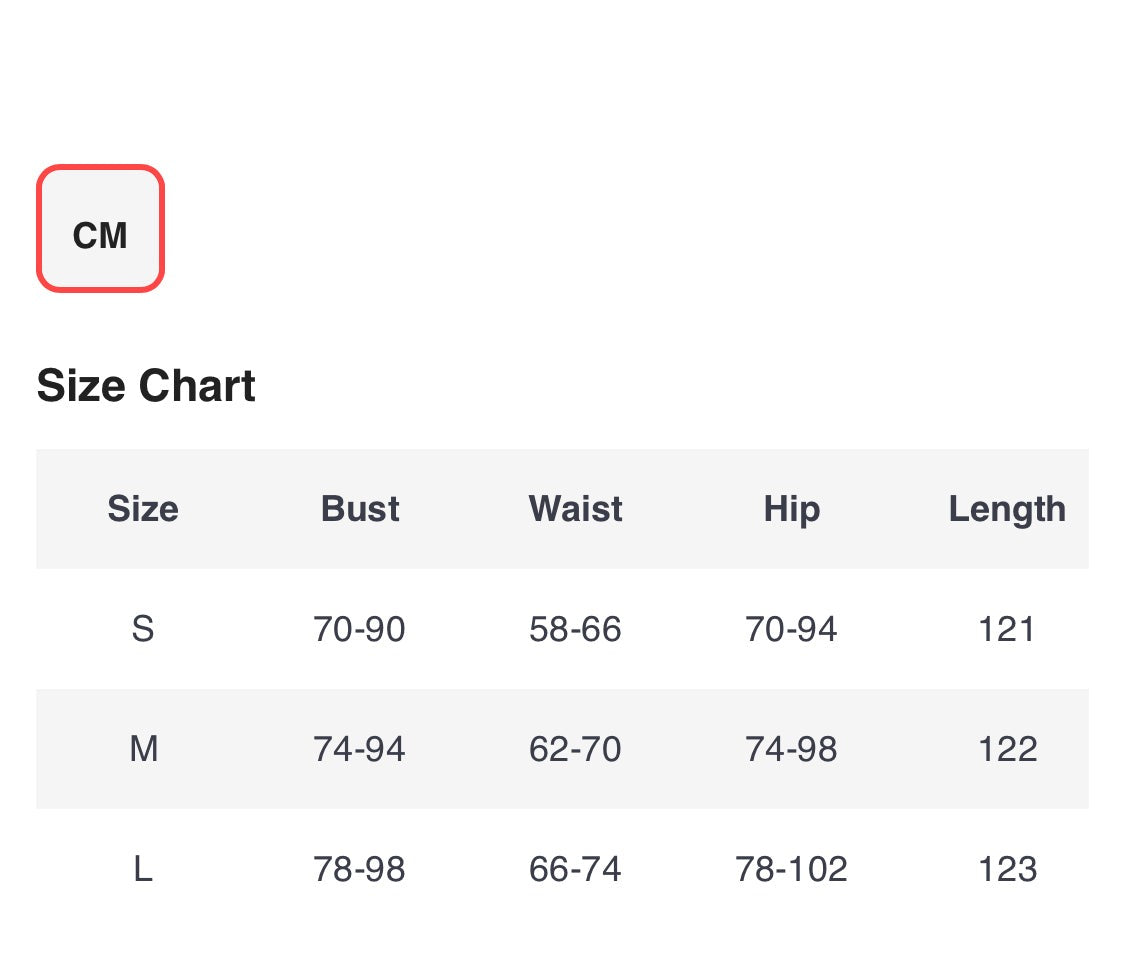1125x954 pixels.
Task: Click length value 121
Action: [x=1006, y=629]
